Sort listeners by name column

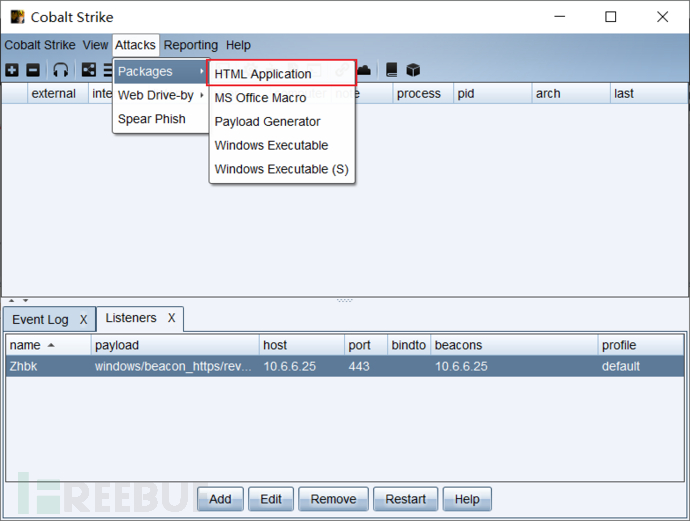click(48, 345)
